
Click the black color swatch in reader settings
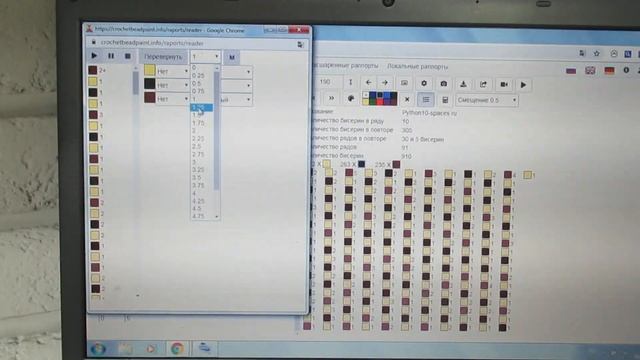tap(149, 84)
